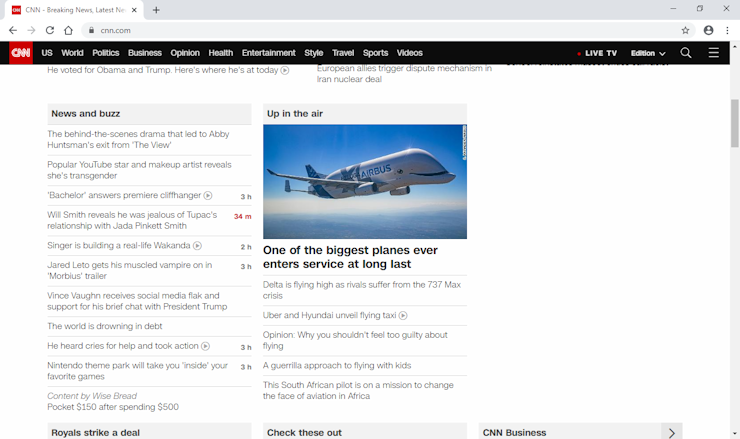Viewport: 740px width, 439px height.
Task: Open the Opinion section
Action: pyautogui.click(x=185, y=53)
